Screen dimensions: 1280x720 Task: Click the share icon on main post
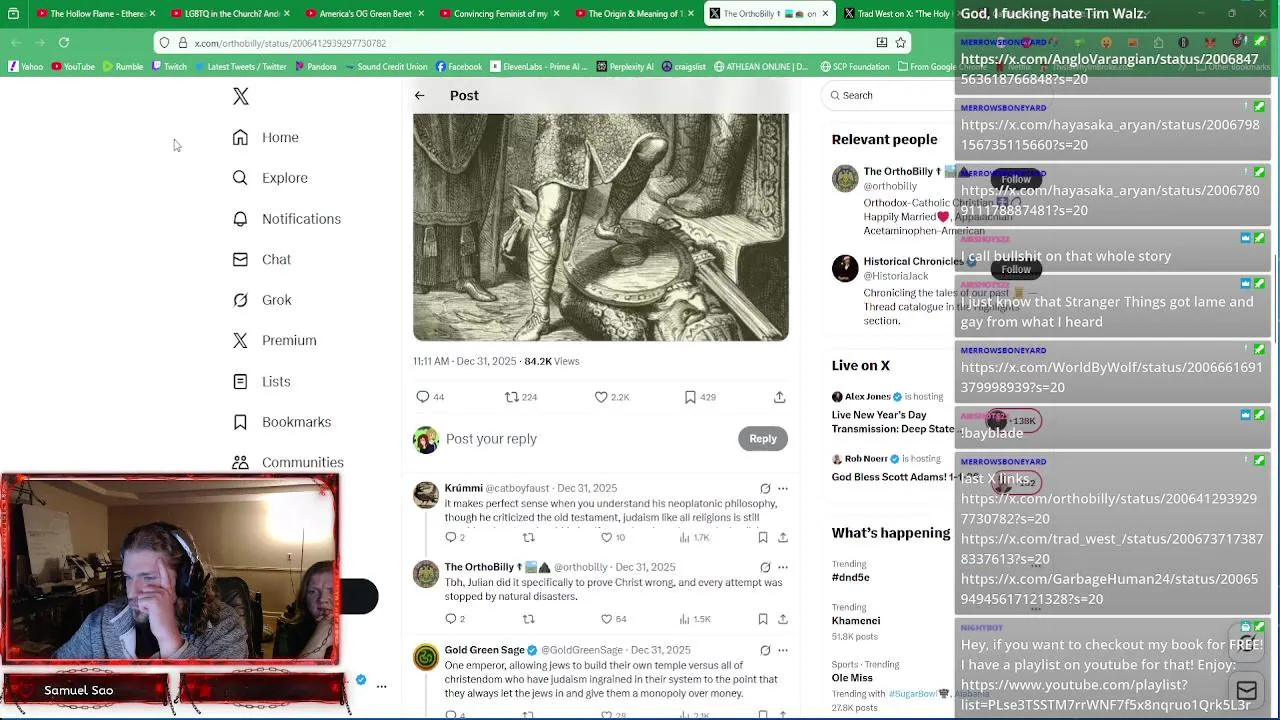click(780, 397)
